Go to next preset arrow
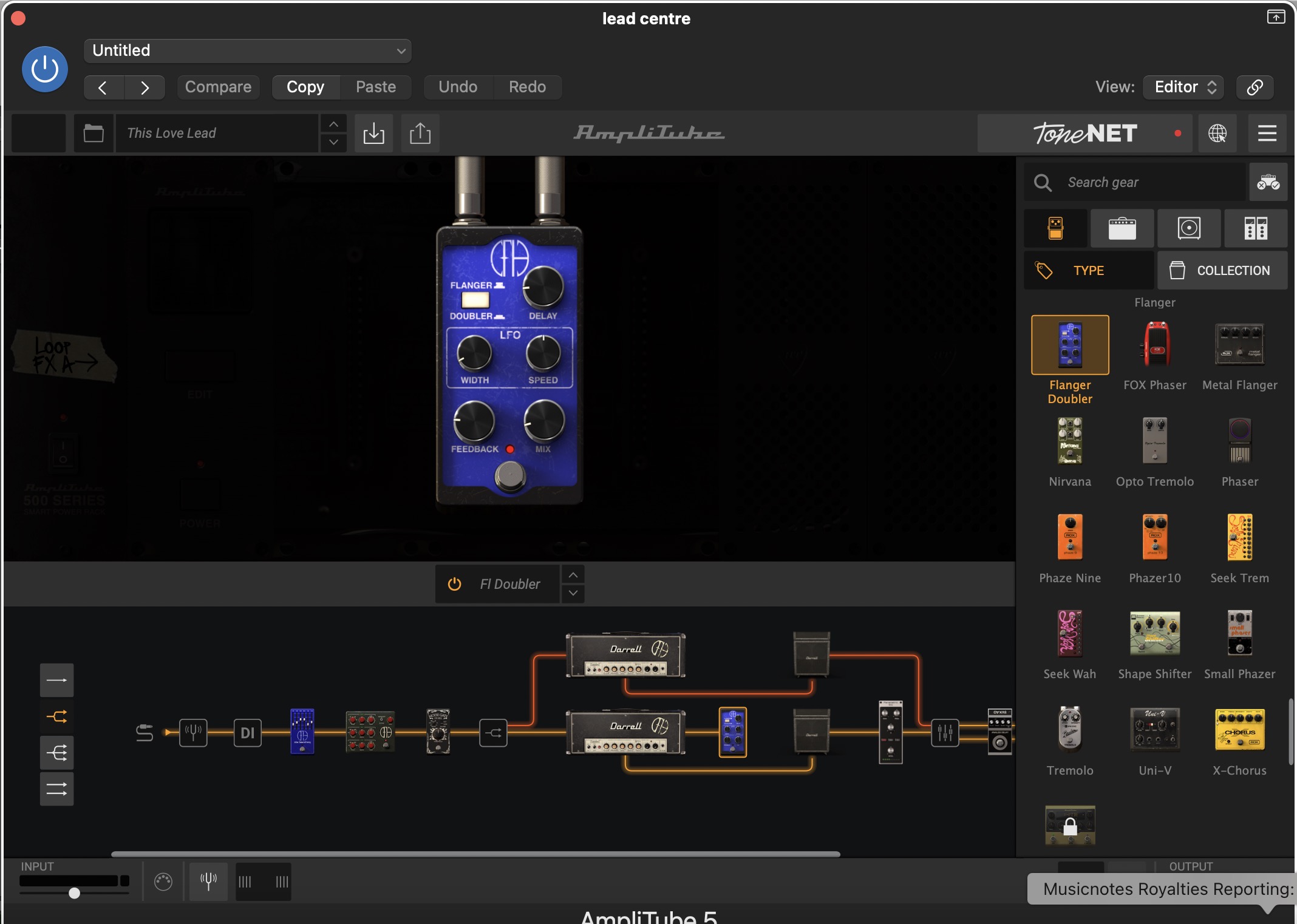The image size is (1297, 924). pyautogui.click(x=145, y=87)
